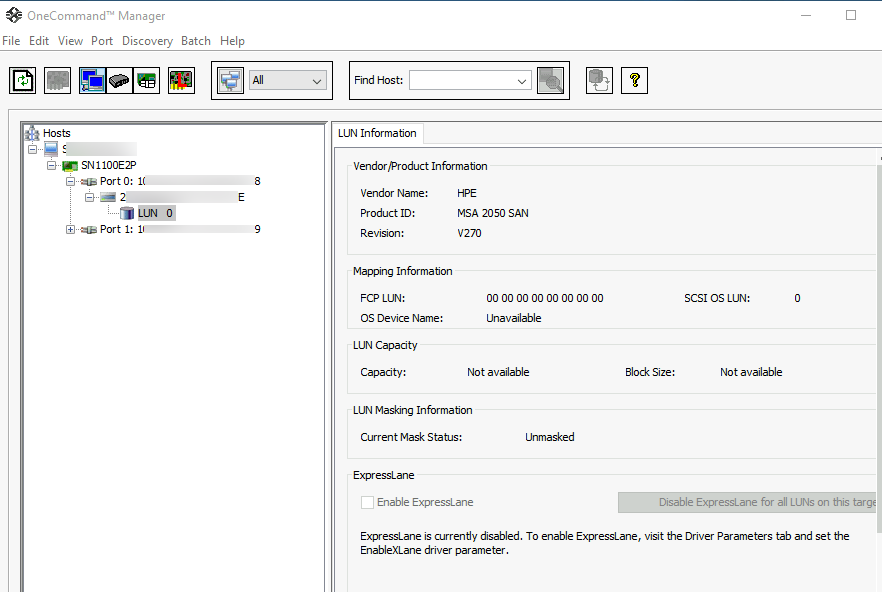Image resolution: width=882 pixels, height=592 pixels.
Task: Open the Batch menu
Action: [x=196, y=41]
